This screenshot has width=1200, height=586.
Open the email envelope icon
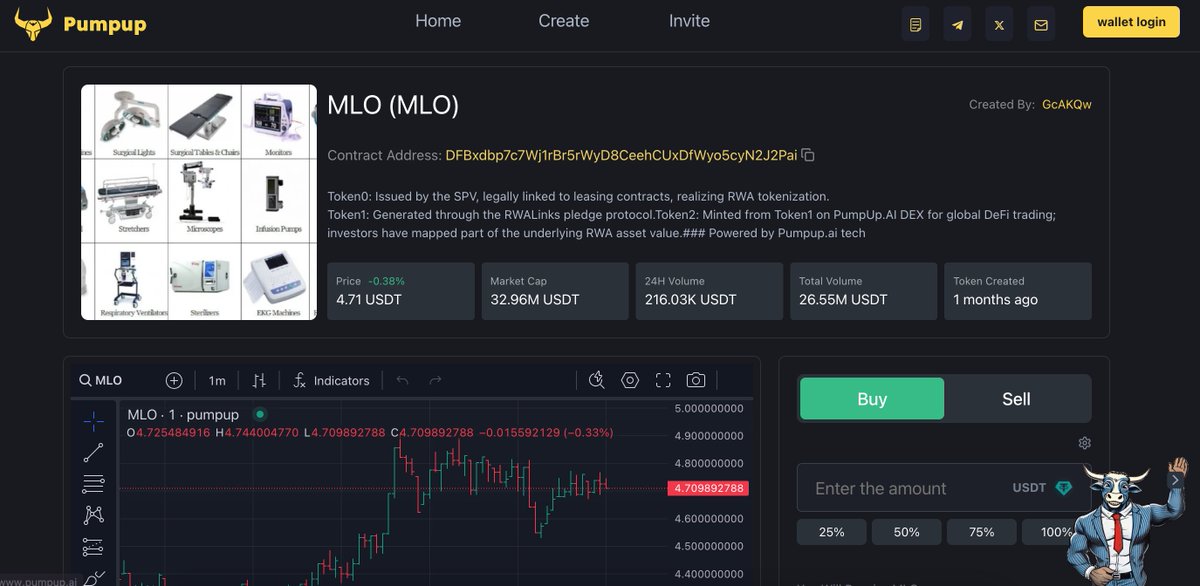point(1041,24)
